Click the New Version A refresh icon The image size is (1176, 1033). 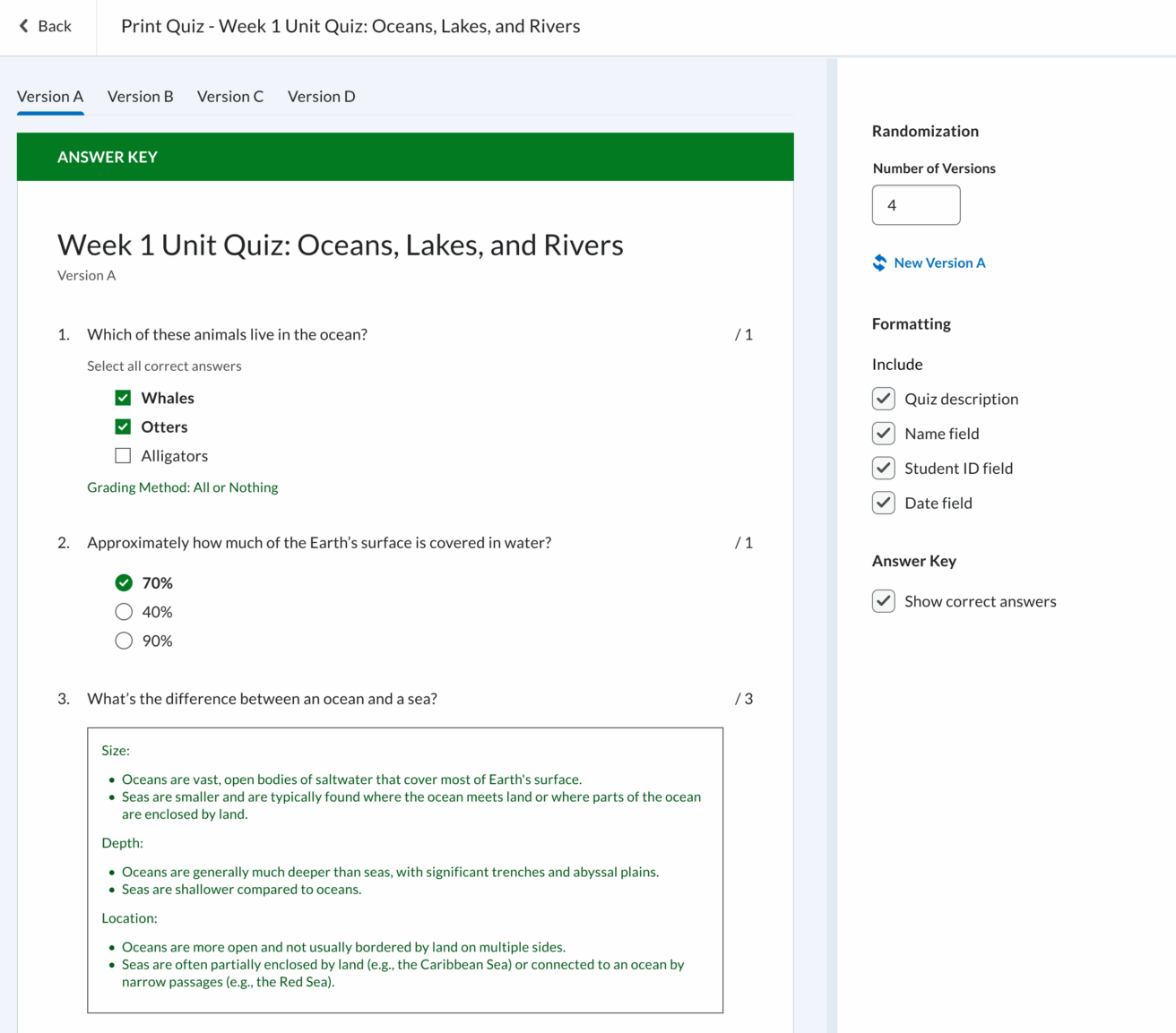pos(879,263)
